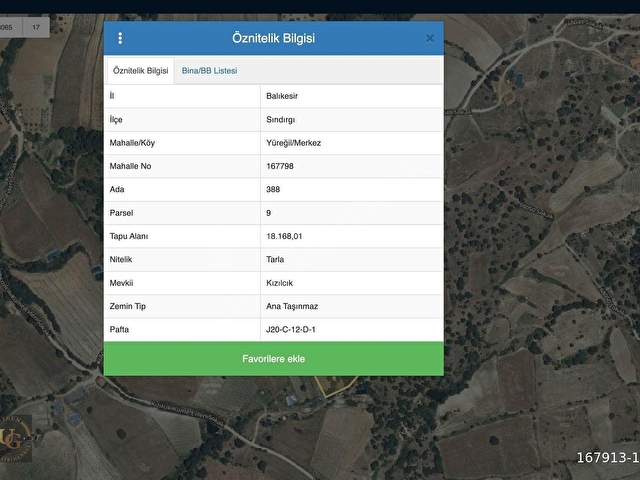Click the Zemin Tip row label
The height and width of the screenshot is (480, 640).
127,306
